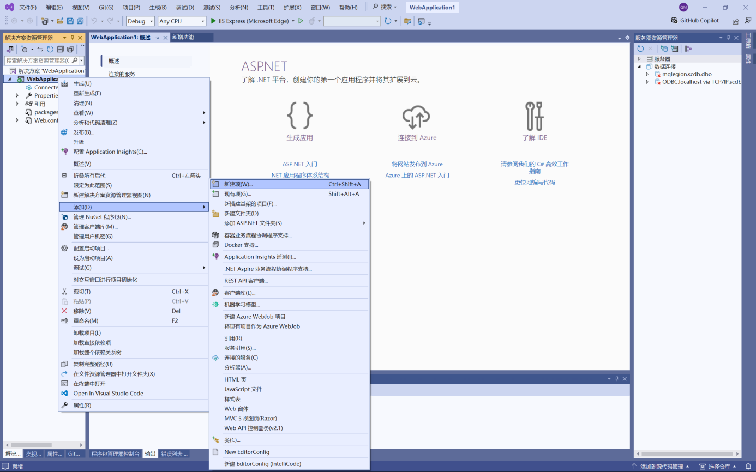The width and height of the screenshot is (756, 472).
Task: Toggle Show All Files in Solution Explorer toolbar
Action: [70, 49]
